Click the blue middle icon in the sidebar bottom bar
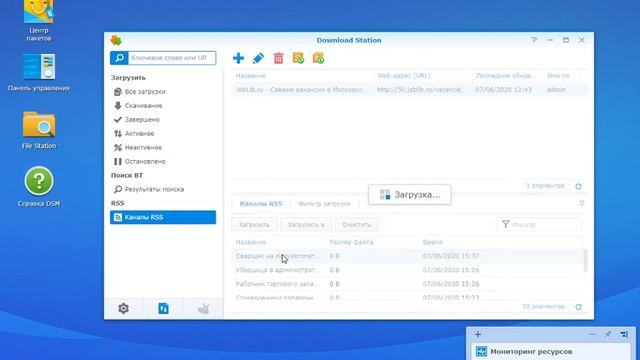 [x=163, y=309]
